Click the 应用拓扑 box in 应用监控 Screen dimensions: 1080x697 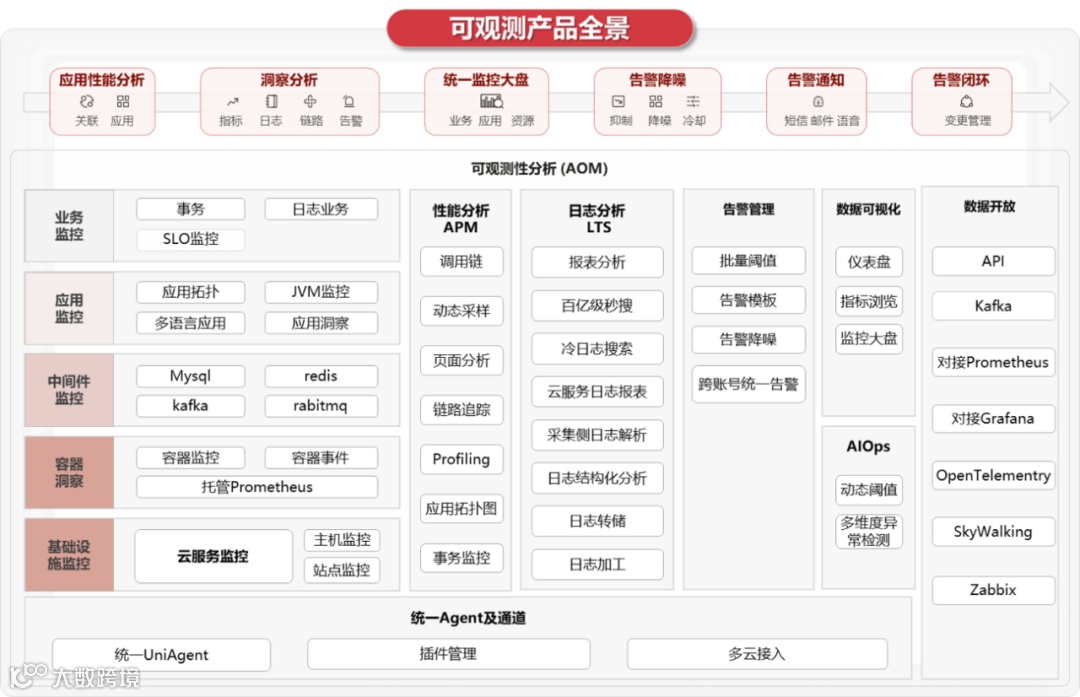191,292
